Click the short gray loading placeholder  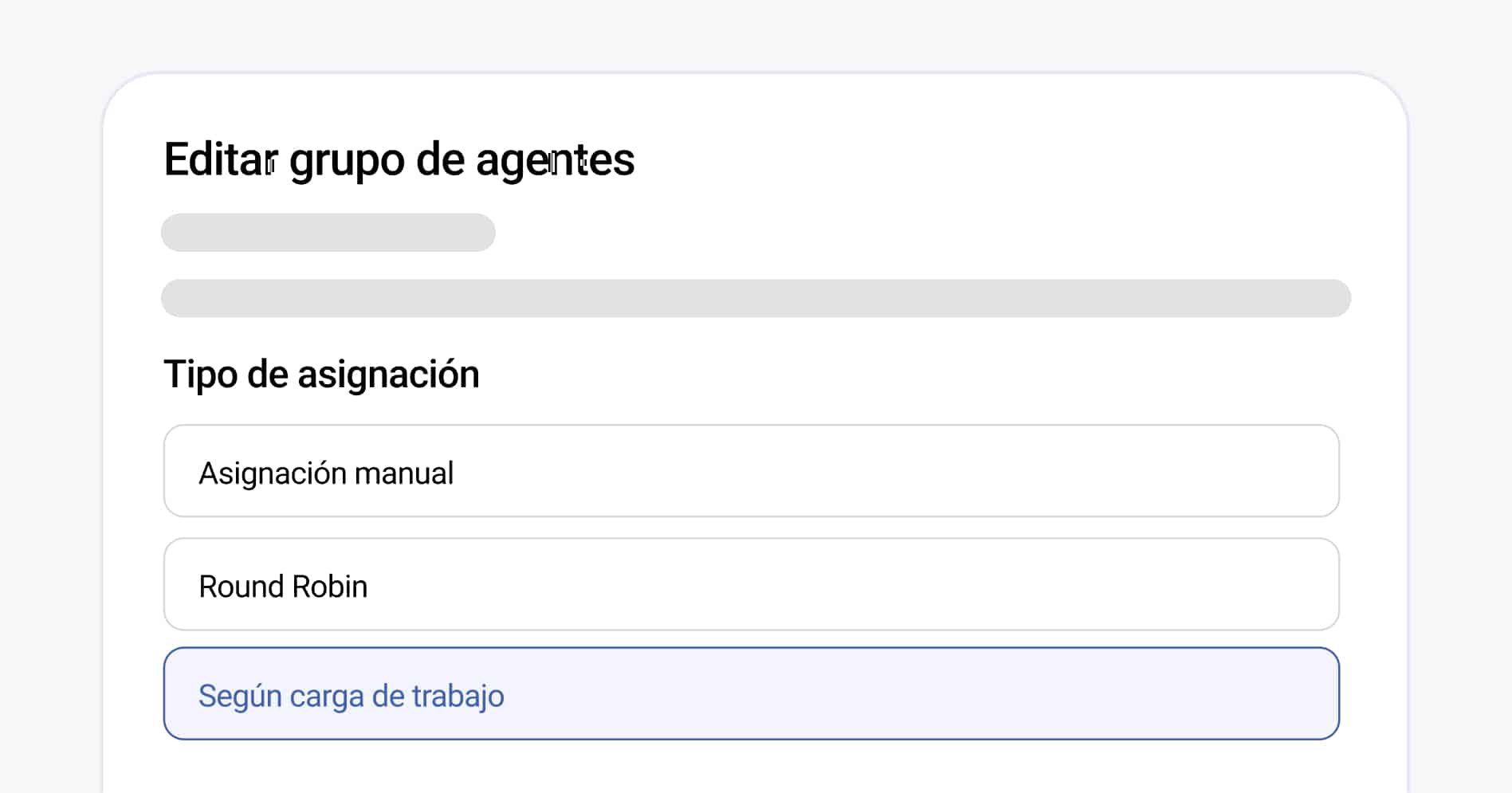point(328,233)
